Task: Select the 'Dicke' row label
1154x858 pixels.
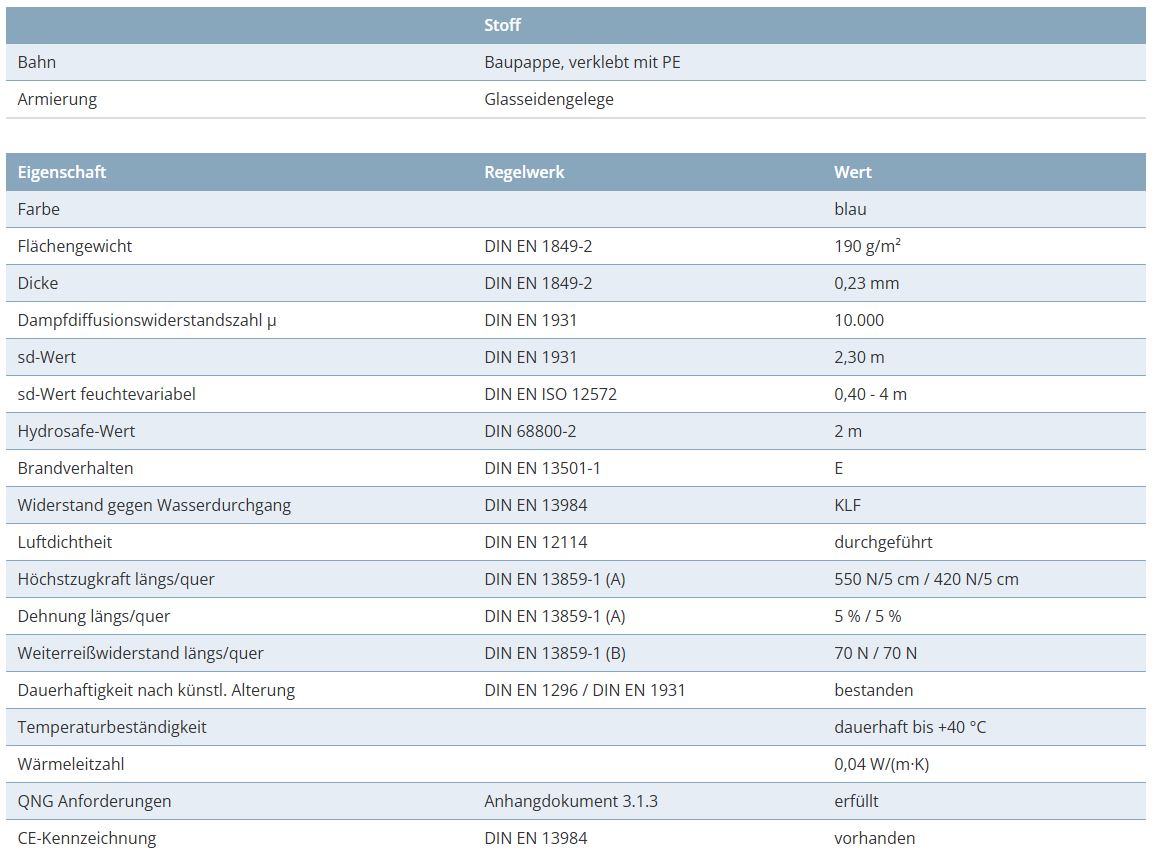Action: (38, 283)
